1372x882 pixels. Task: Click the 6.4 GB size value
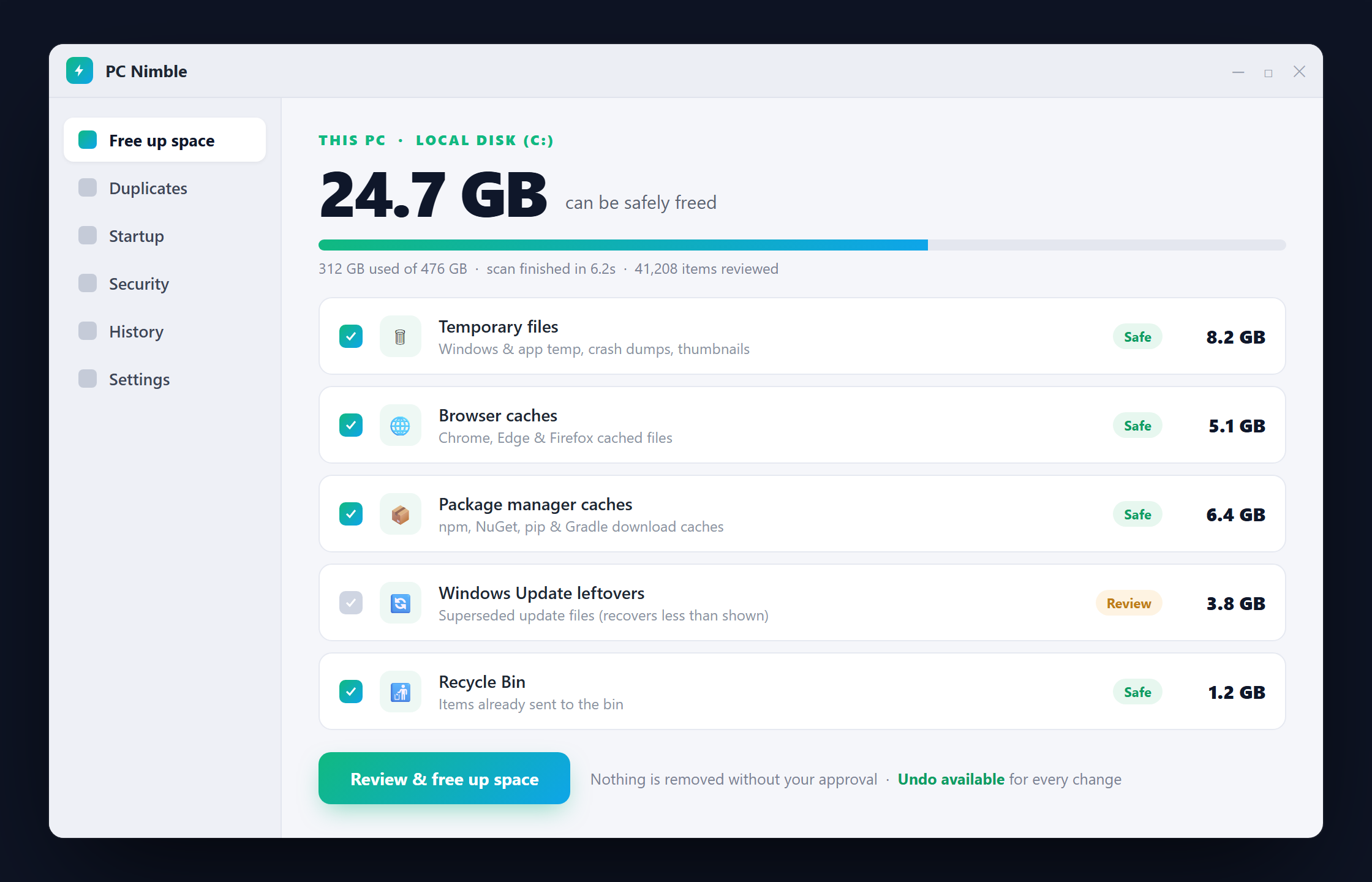[x=1235, y=514]
